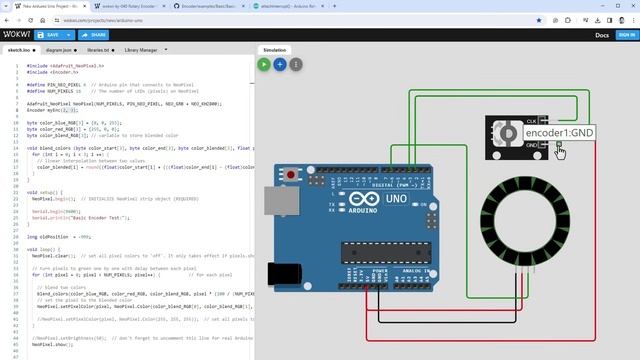This screenshot has width=640, height=360.
Task: Click the SAVE button
Action: click(48, 35)
